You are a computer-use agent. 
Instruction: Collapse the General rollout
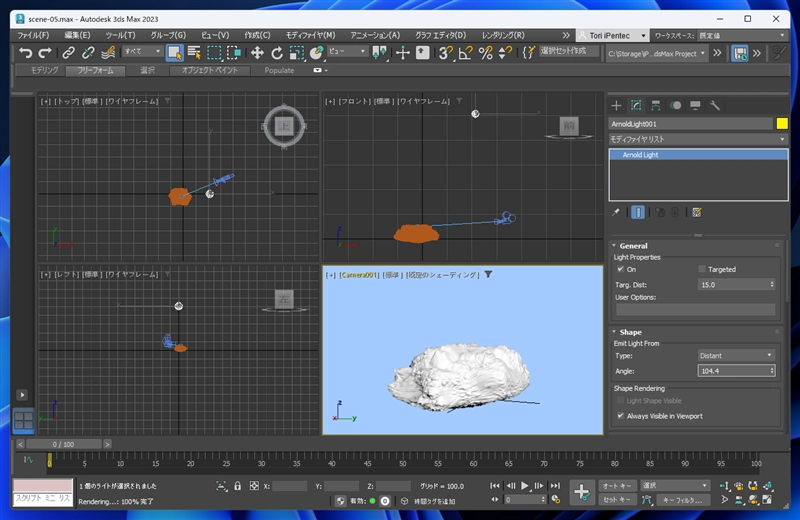(633, 245)
